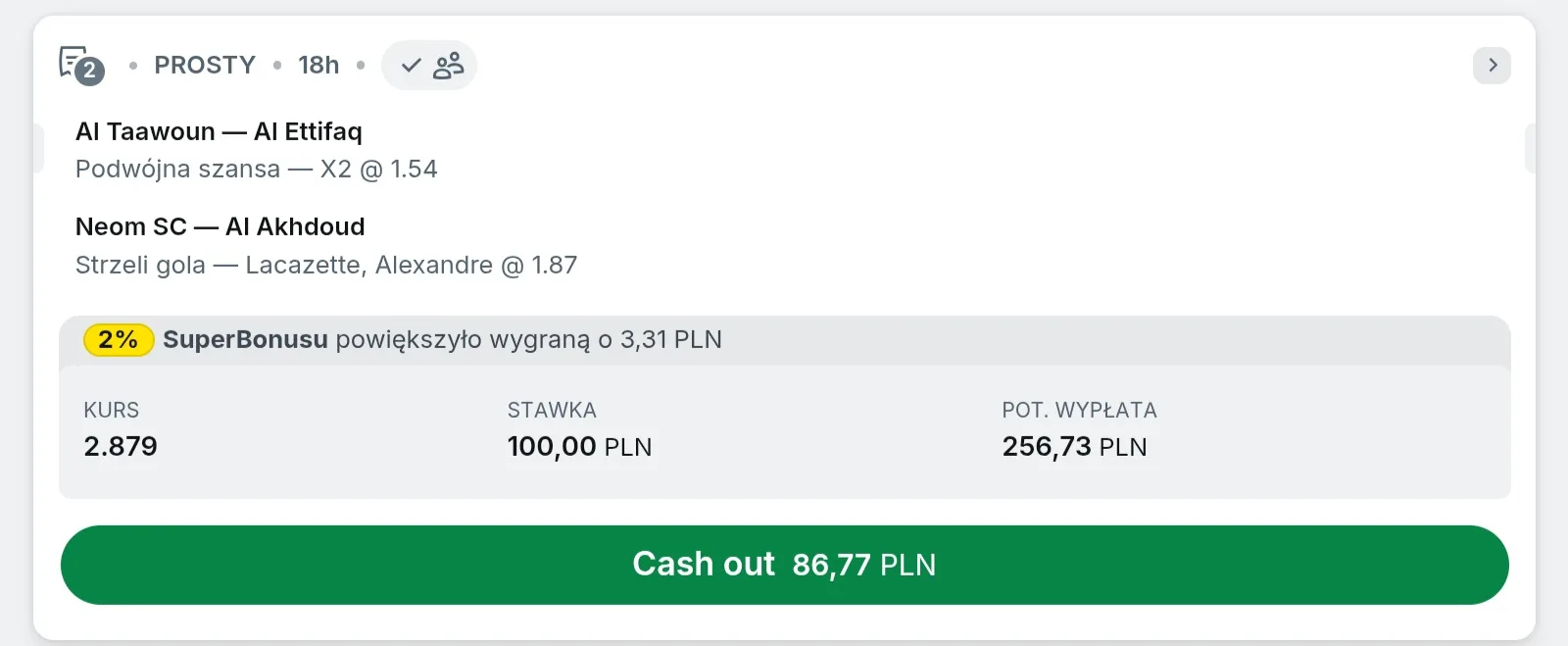The width and height of the screenshot is (1568, 646).
Task: Click the right edge carousel handle
Action: tap(1530, 148)
